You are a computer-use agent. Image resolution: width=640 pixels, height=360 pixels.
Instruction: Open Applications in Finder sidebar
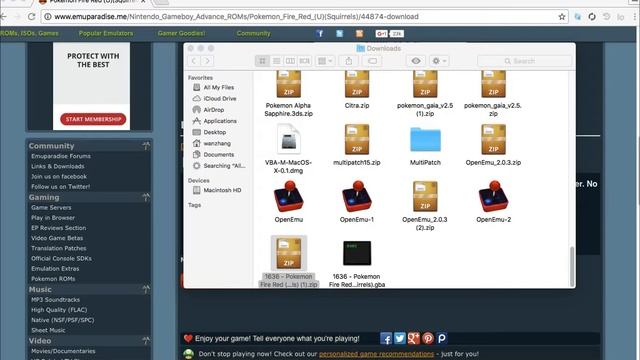click(220, 121)
